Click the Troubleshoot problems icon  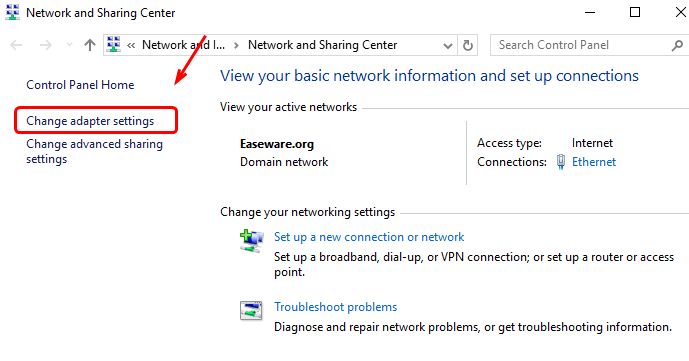(x=251, y=310)
